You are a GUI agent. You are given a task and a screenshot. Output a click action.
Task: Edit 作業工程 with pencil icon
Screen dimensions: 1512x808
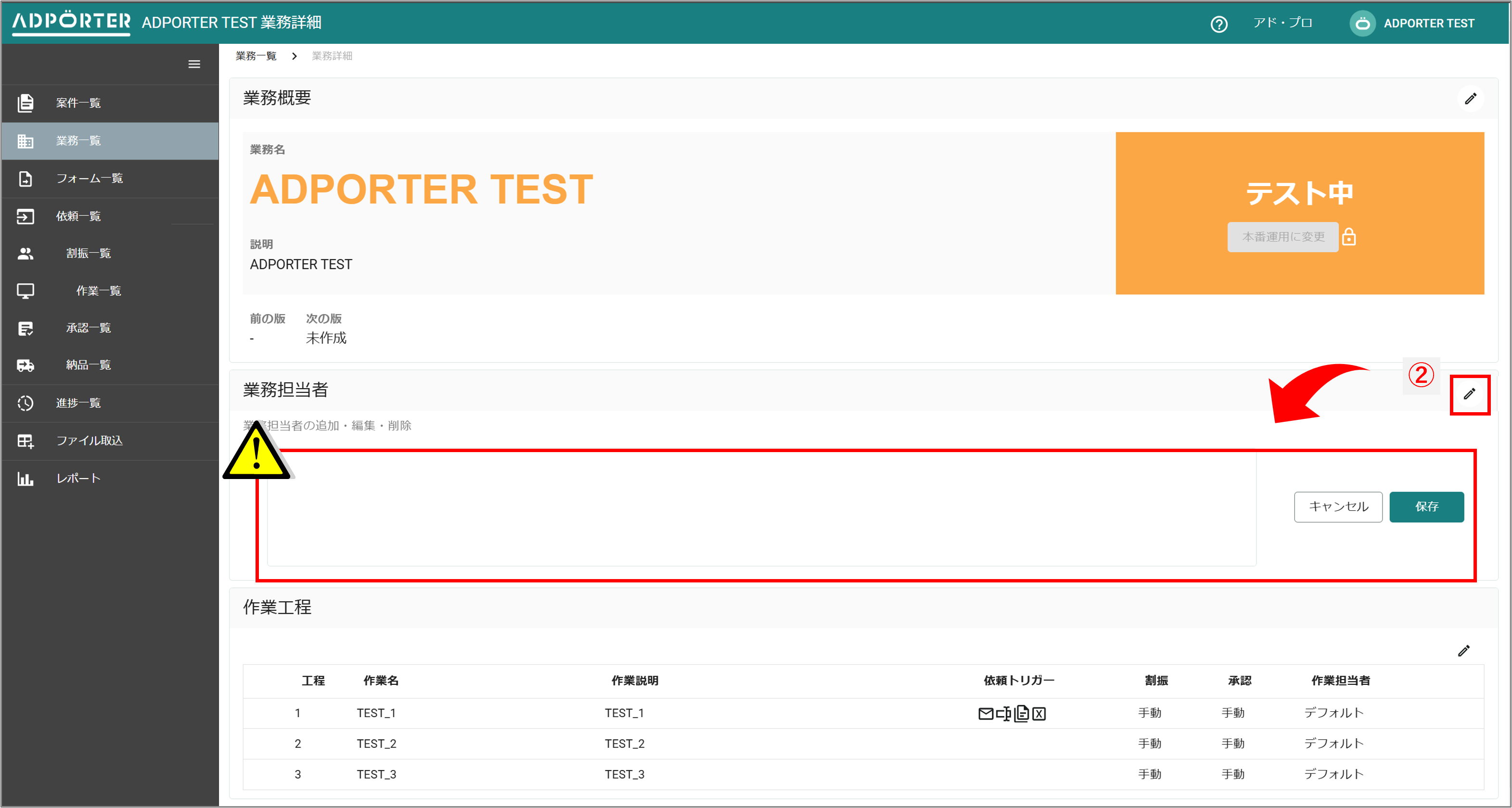click(1464, 651)
